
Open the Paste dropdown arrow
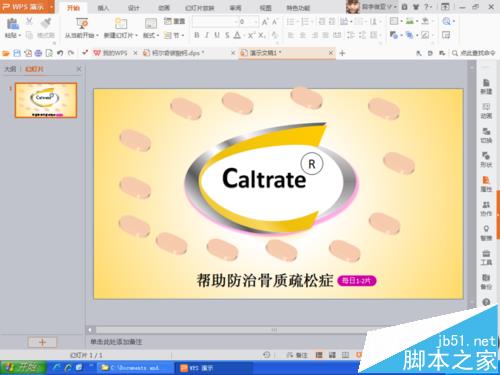pos(20,35)
